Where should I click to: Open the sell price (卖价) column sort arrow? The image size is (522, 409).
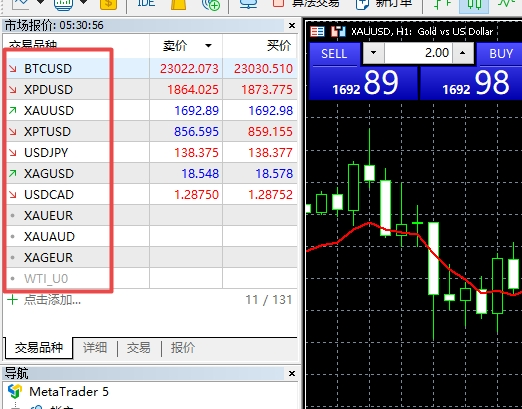pos(208,46)
